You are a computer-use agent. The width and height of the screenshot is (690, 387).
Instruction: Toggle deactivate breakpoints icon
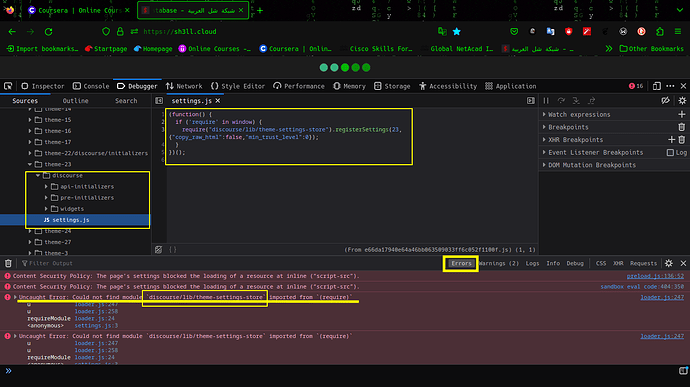click(665, 101)
